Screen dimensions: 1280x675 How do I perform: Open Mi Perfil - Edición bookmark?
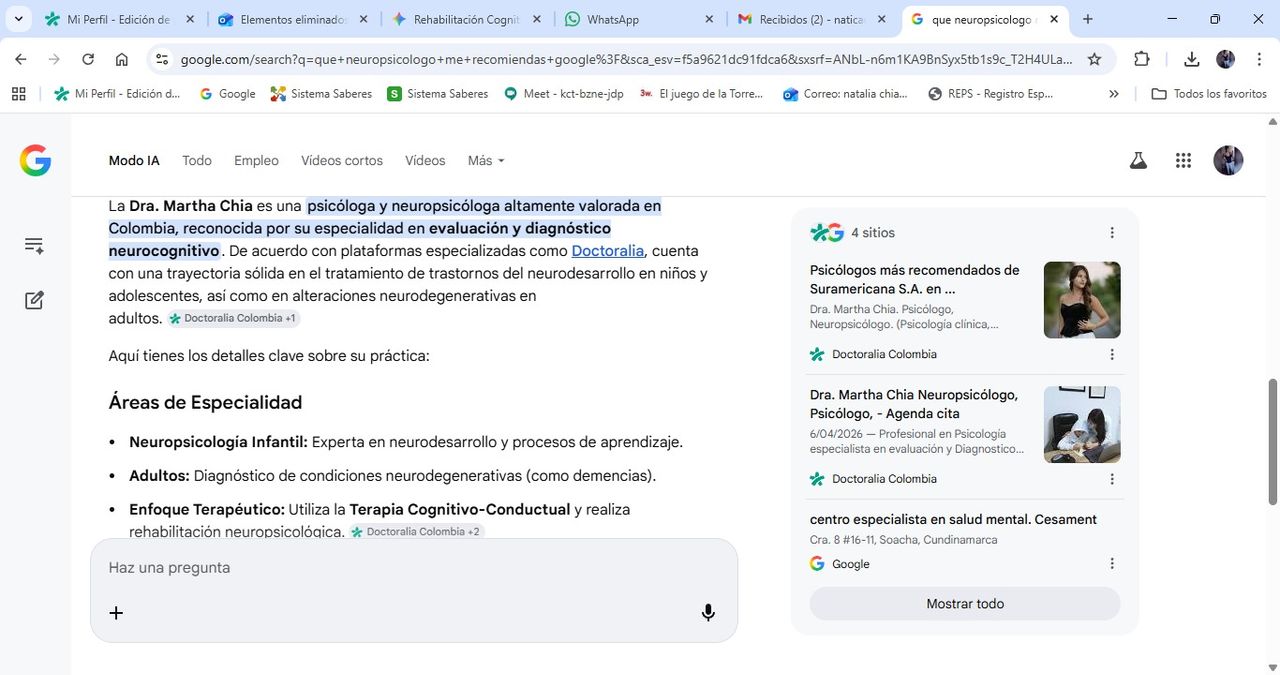(117, 94)
